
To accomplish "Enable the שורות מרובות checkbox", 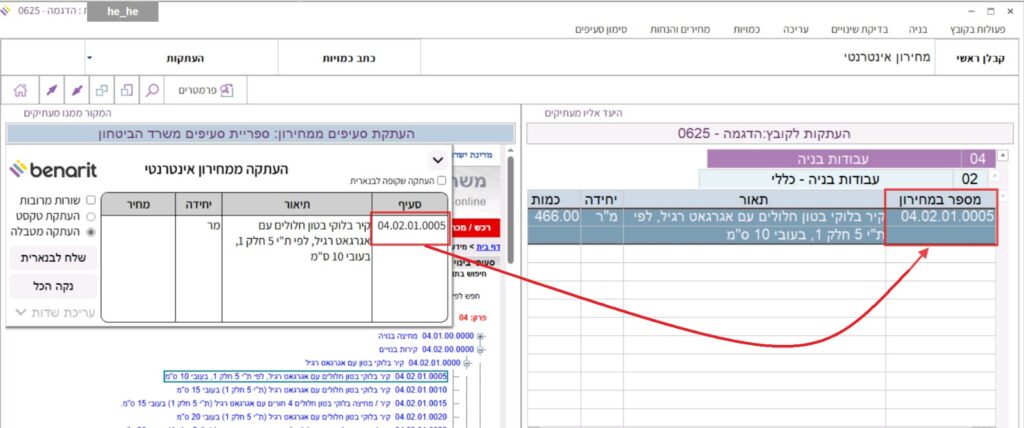I will pos(91,200).
